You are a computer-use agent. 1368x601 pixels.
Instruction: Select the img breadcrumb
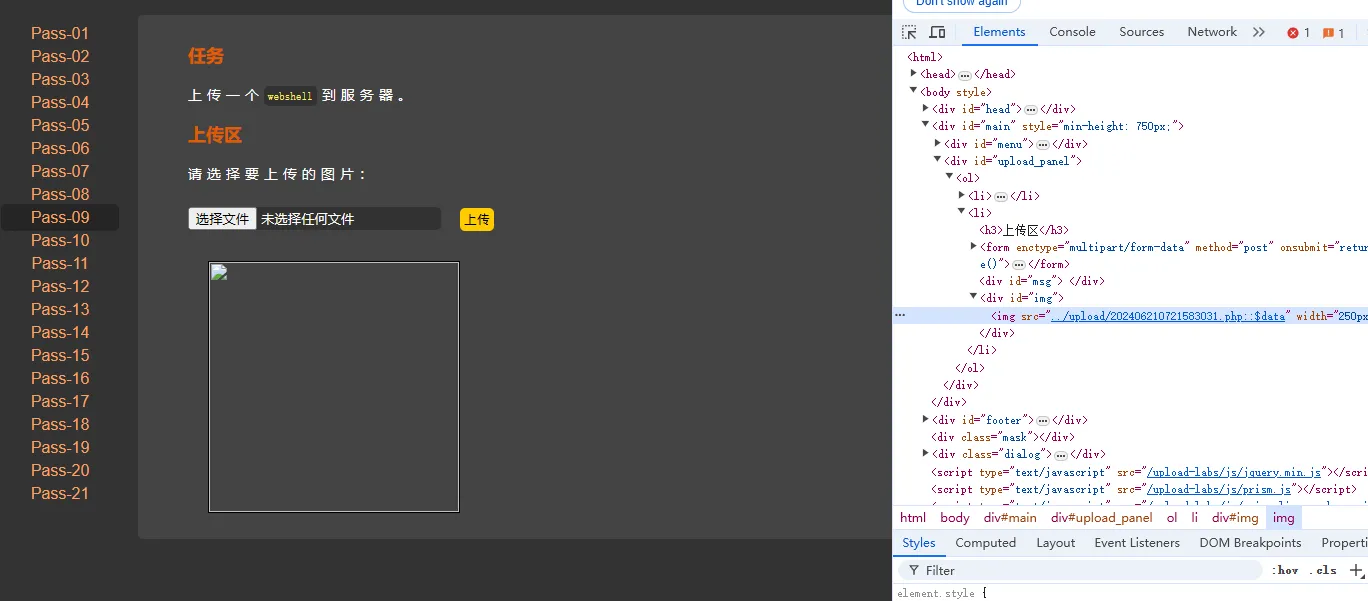click(1284, 517)
